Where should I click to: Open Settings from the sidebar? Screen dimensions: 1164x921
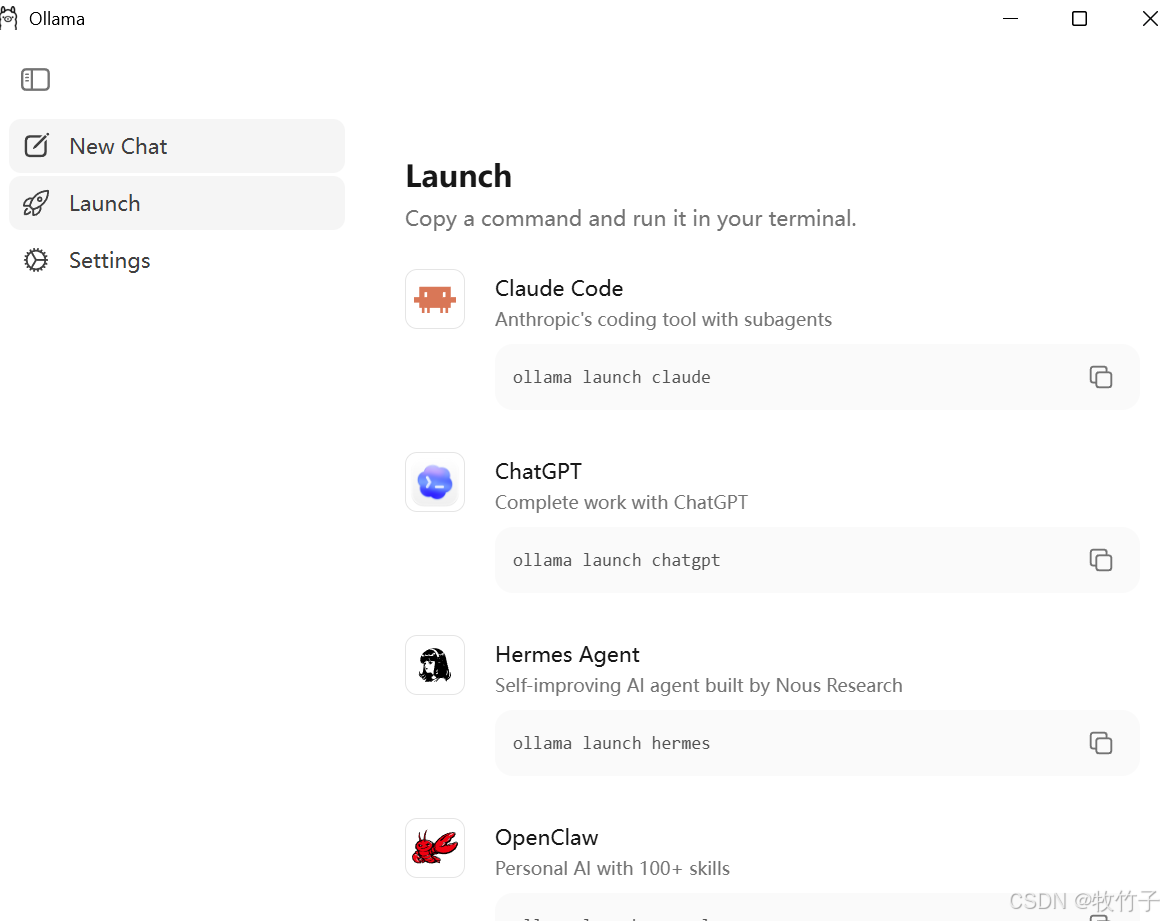177,260
